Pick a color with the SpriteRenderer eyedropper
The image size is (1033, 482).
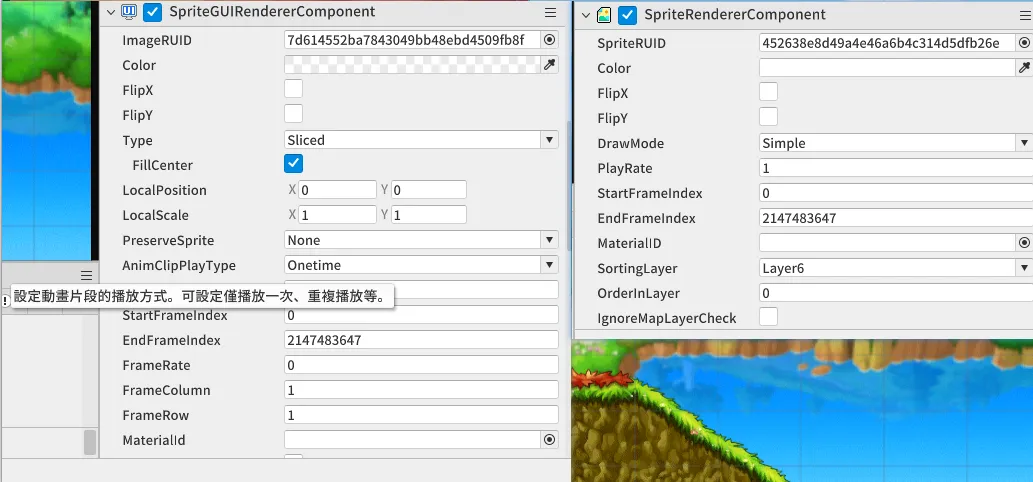point(1024,68)
